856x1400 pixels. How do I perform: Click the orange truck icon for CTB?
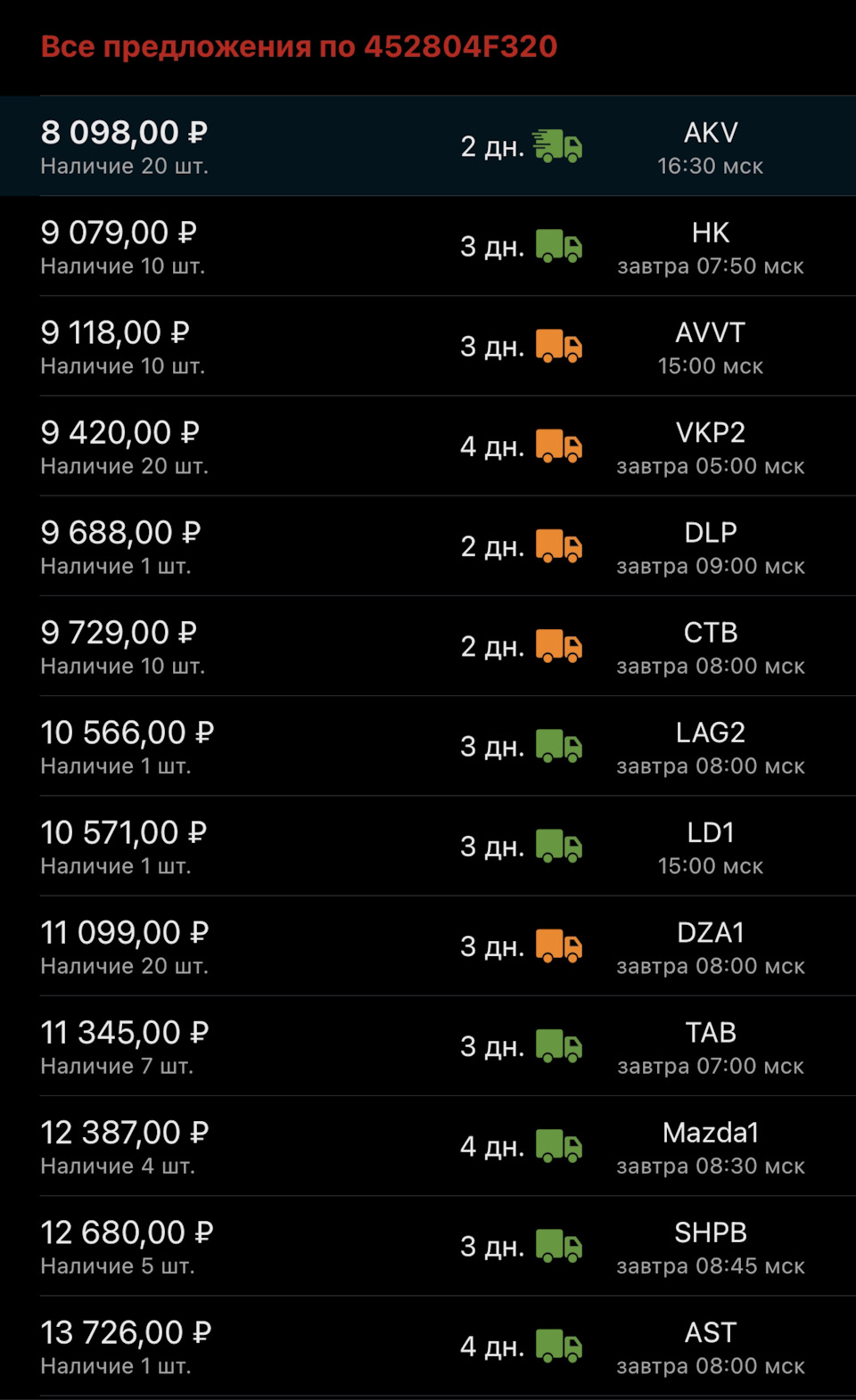[x=558, y=646]
